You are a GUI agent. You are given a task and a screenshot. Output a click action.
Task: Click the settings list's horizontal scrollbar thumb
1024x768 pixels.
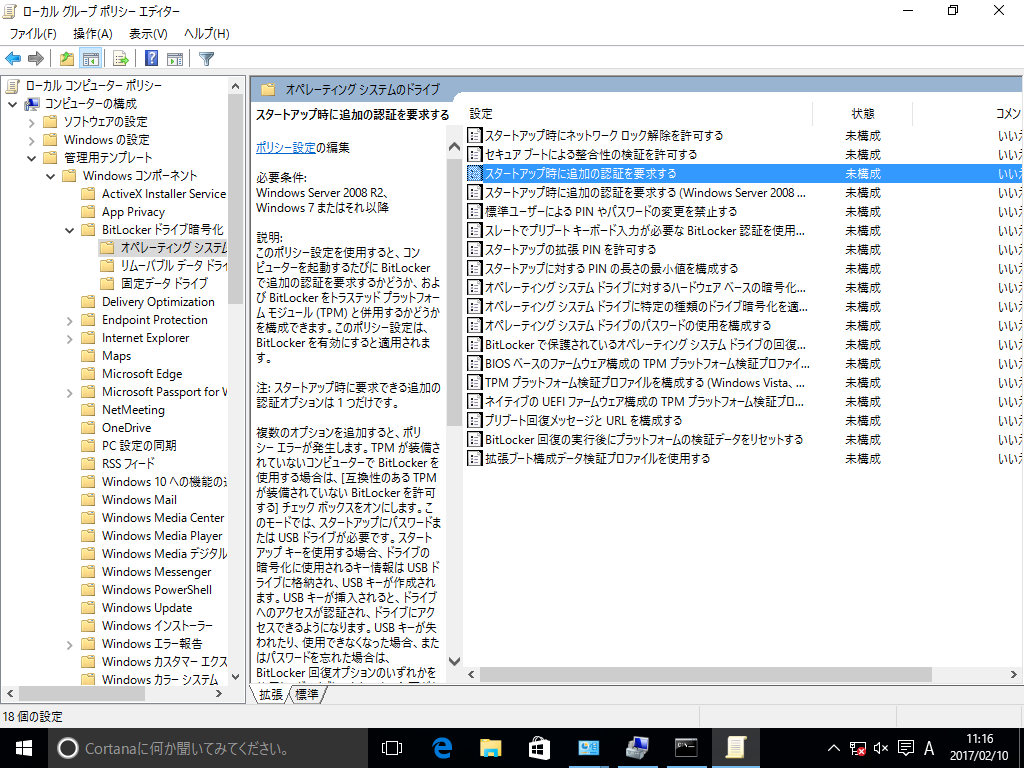click(705, 675)
